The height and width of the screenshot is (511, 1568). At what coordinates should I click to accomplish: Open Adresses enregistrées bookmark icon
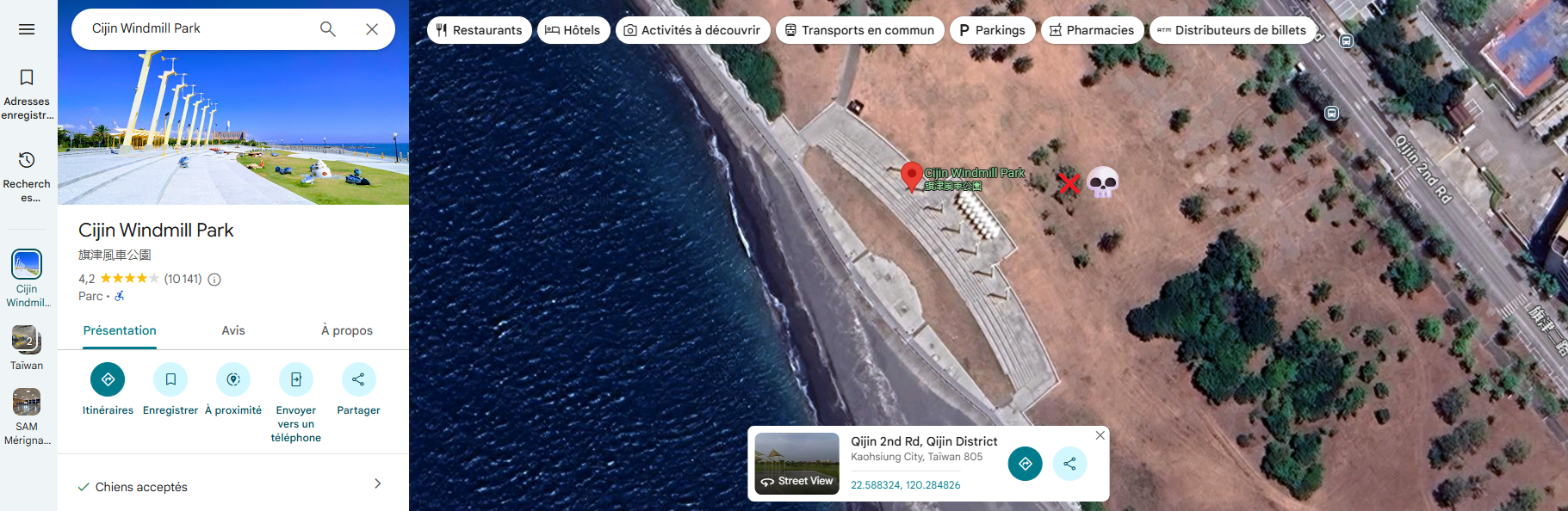coord(27,78)
